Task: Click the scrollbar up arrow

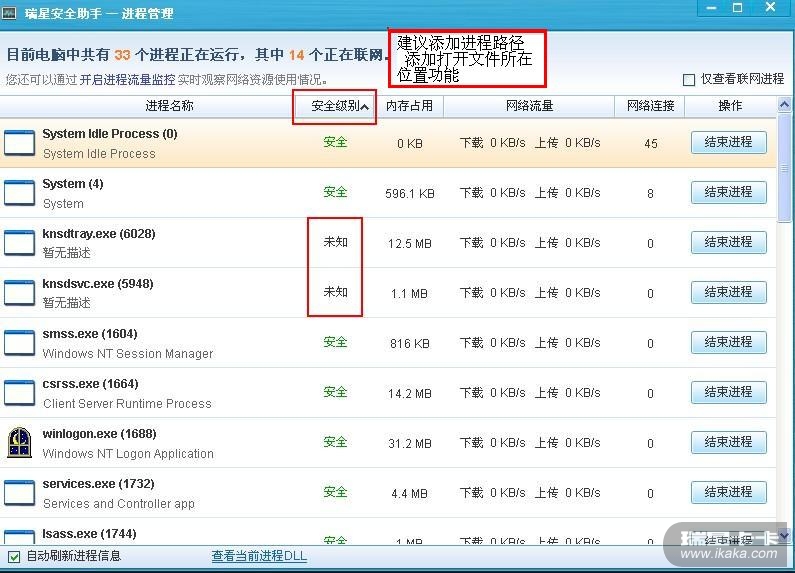Action: click(x=784, y=105)
